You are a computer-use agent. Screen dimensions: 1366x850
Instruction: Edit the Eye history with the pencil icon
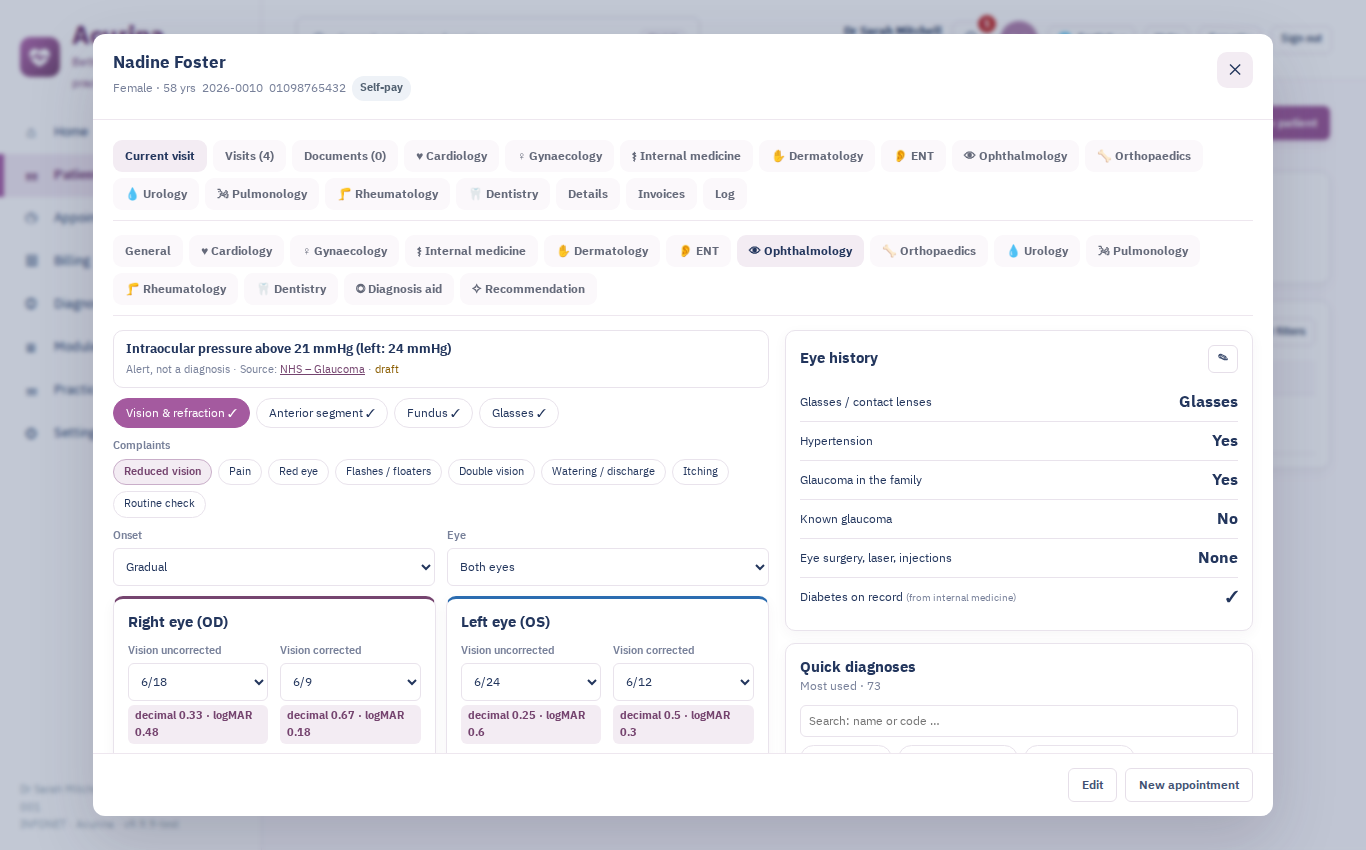point(1222,359)
